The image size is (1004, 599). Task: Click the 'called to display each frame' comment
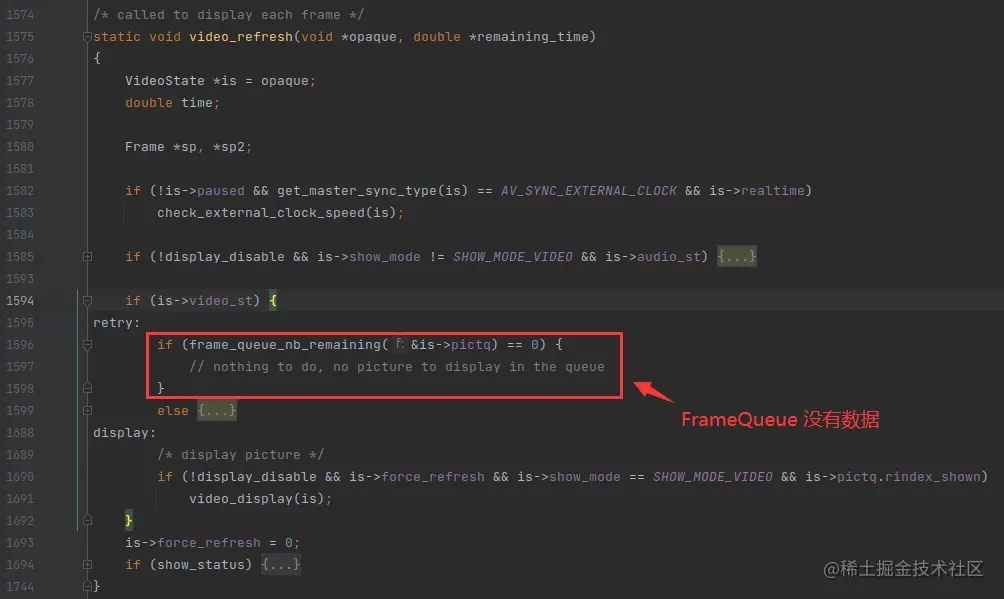tap(229, 15)
